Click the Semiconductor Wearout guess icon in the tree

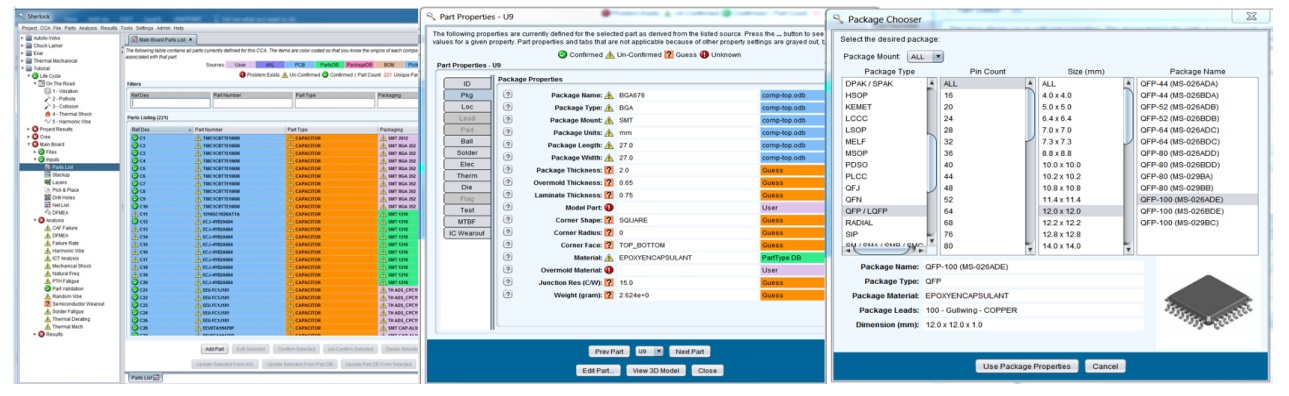48,303
